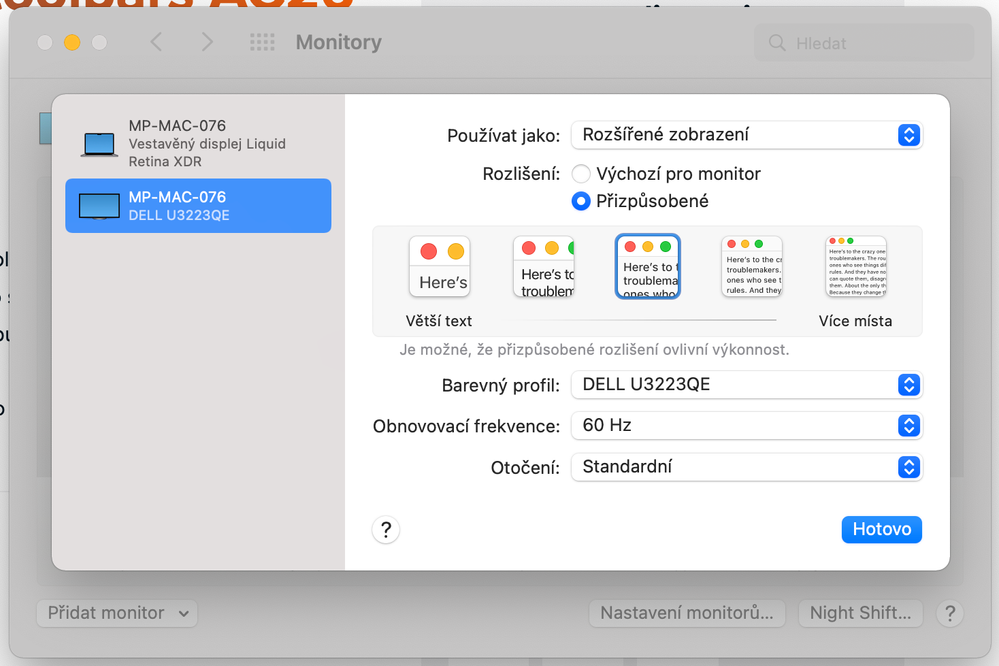
Task: Click the grid icon to show all preferences
Action: (261, 42)
